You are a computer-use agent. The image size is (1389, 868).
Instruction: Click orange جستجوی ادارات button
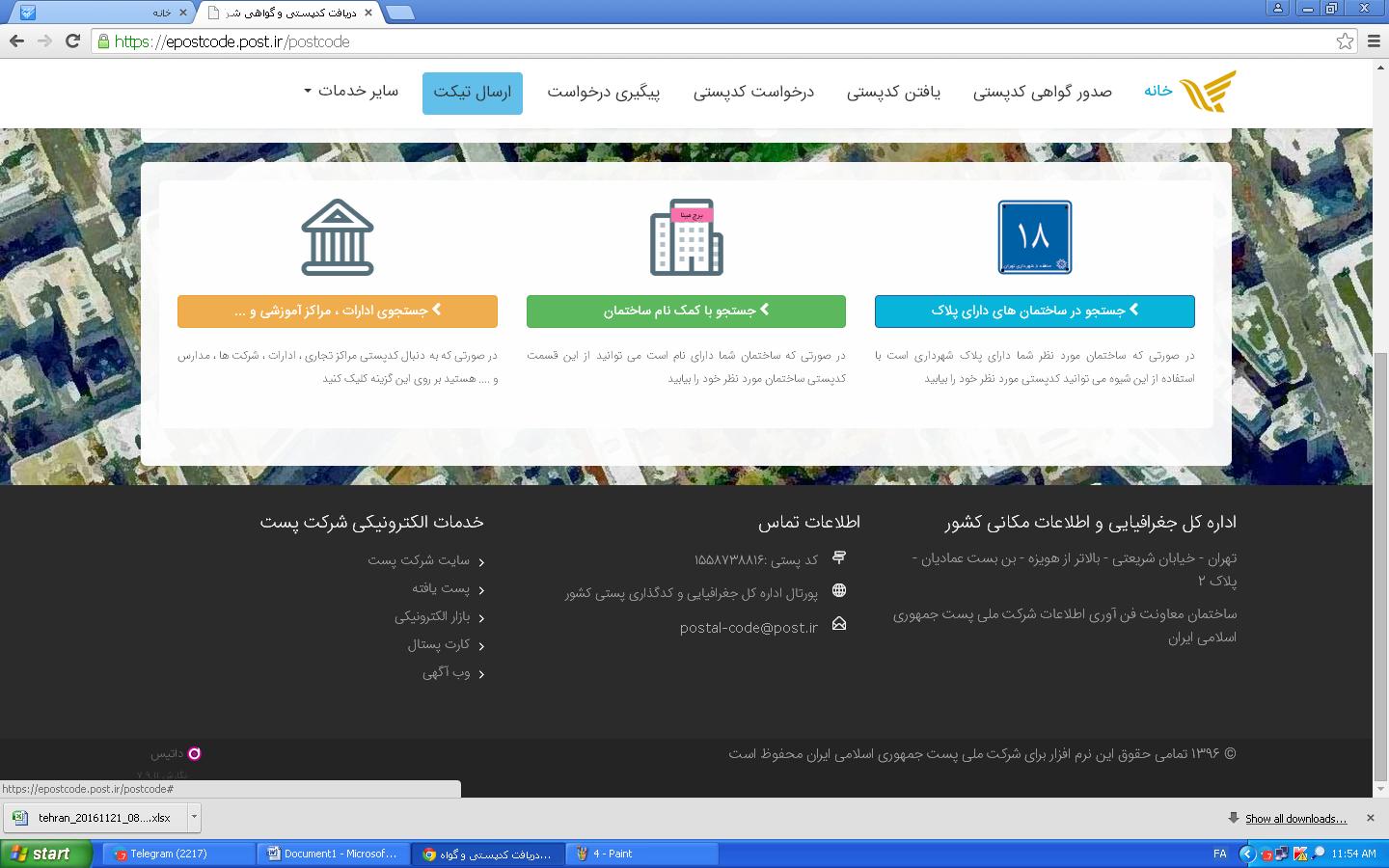click(x=338, y=311)
